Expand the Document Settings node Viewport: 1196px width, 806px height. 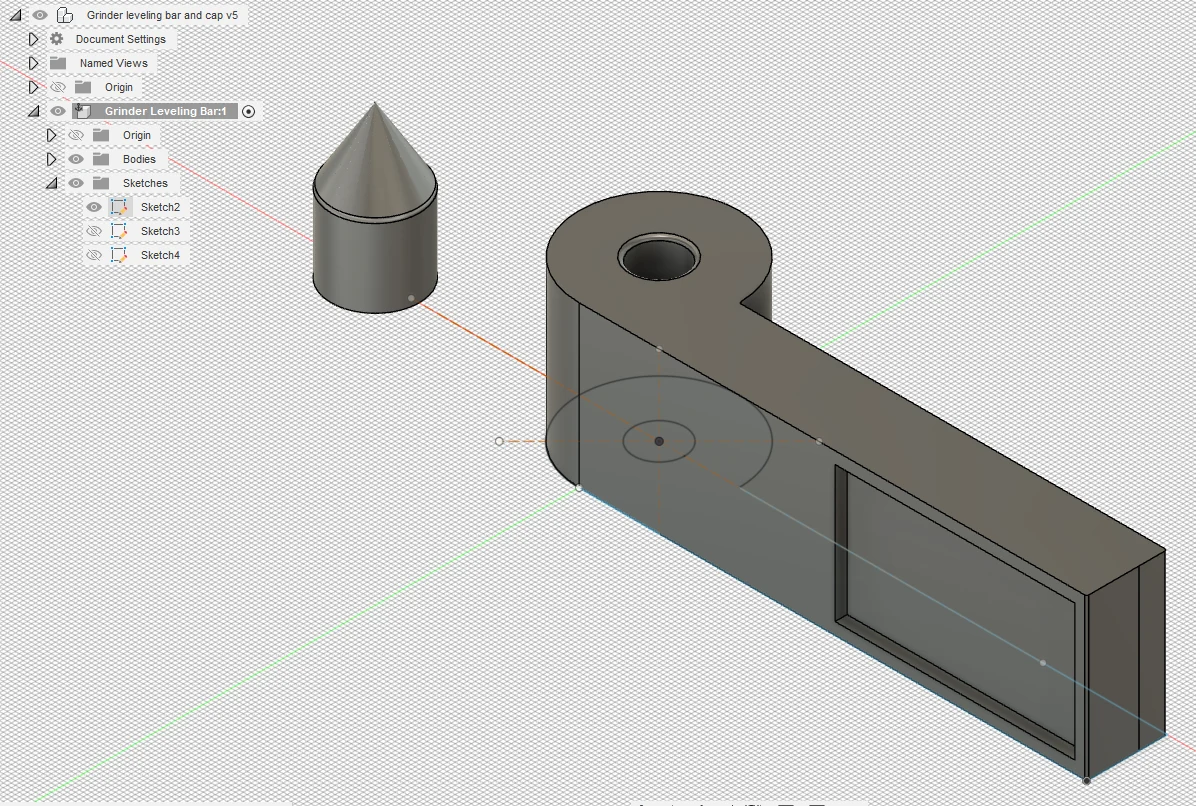tap(33, 39)
